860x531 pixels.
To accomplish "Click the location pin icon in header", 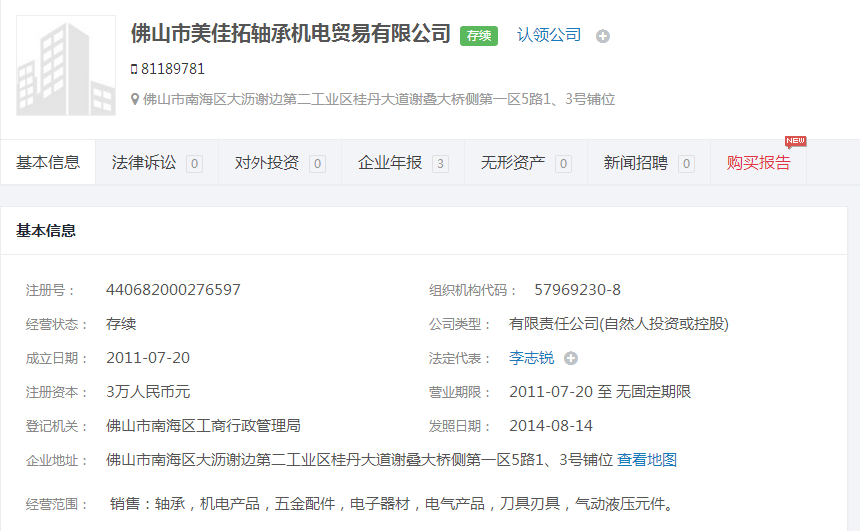I will (135, 99).
